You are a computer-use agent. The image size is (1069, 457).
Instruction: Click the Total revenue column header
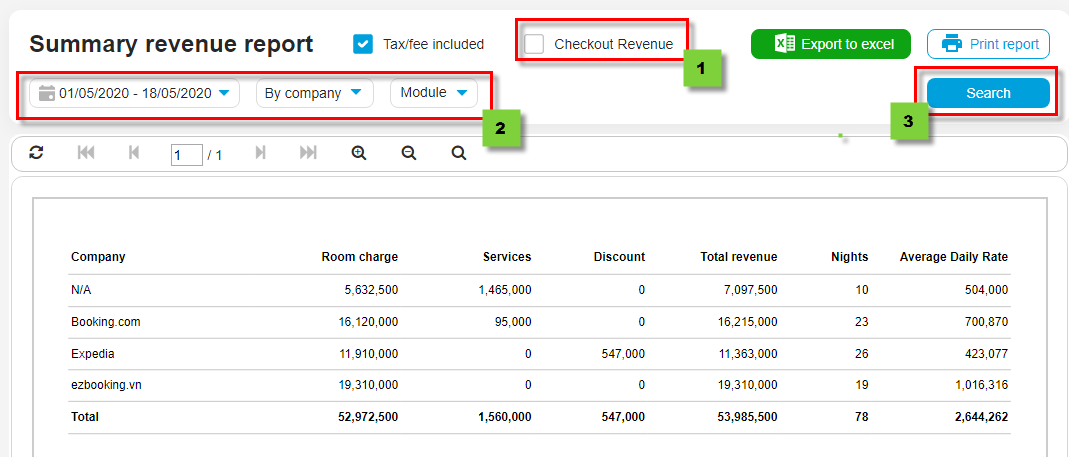(738, 257)
